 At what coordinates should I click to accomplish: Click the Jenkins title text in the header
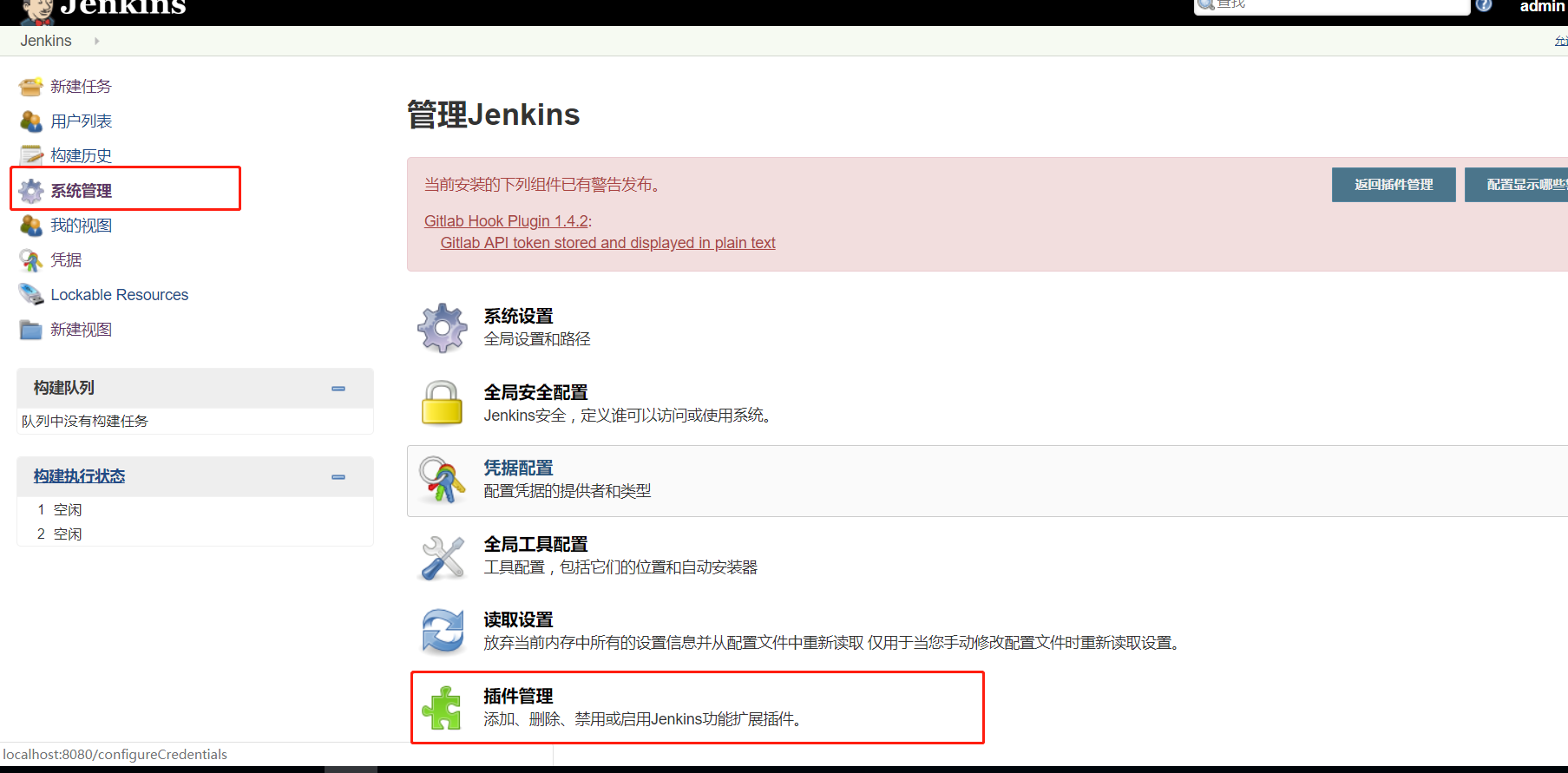[x=122, y=8]
